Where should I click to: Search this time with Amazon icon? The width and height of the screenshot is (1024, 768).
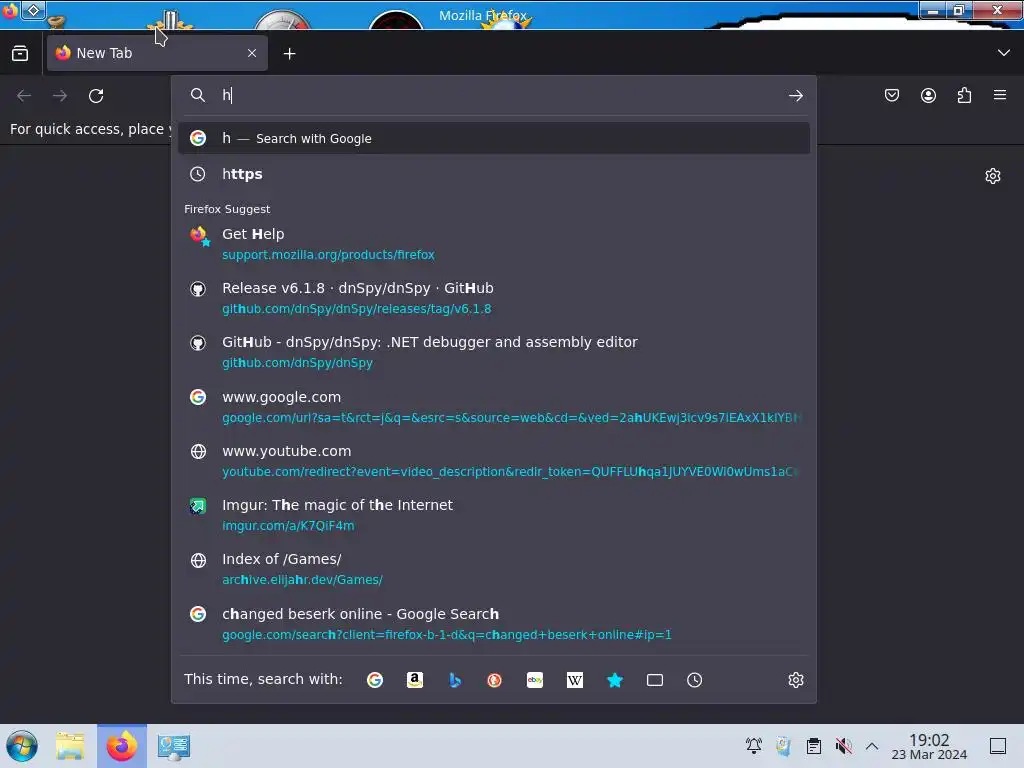[x=415, y=680]
